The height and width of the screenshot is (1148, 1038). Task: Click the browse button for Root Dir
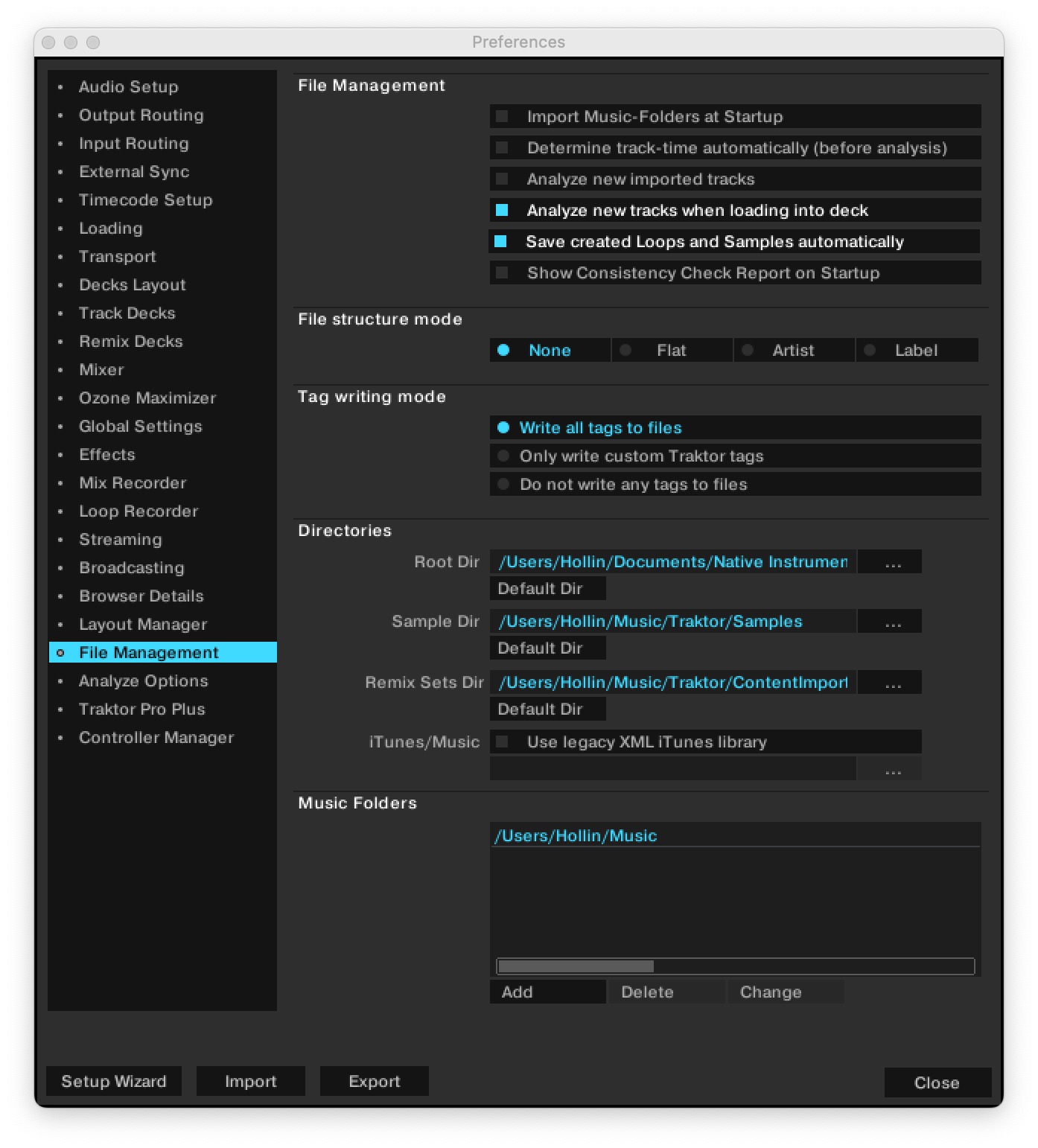pos(892,562)
